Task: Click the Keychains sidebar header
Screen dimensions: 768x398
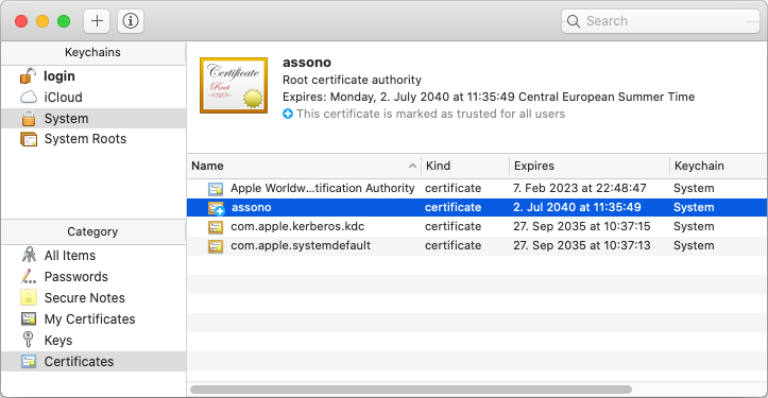Action: click(x=93, y=52)
